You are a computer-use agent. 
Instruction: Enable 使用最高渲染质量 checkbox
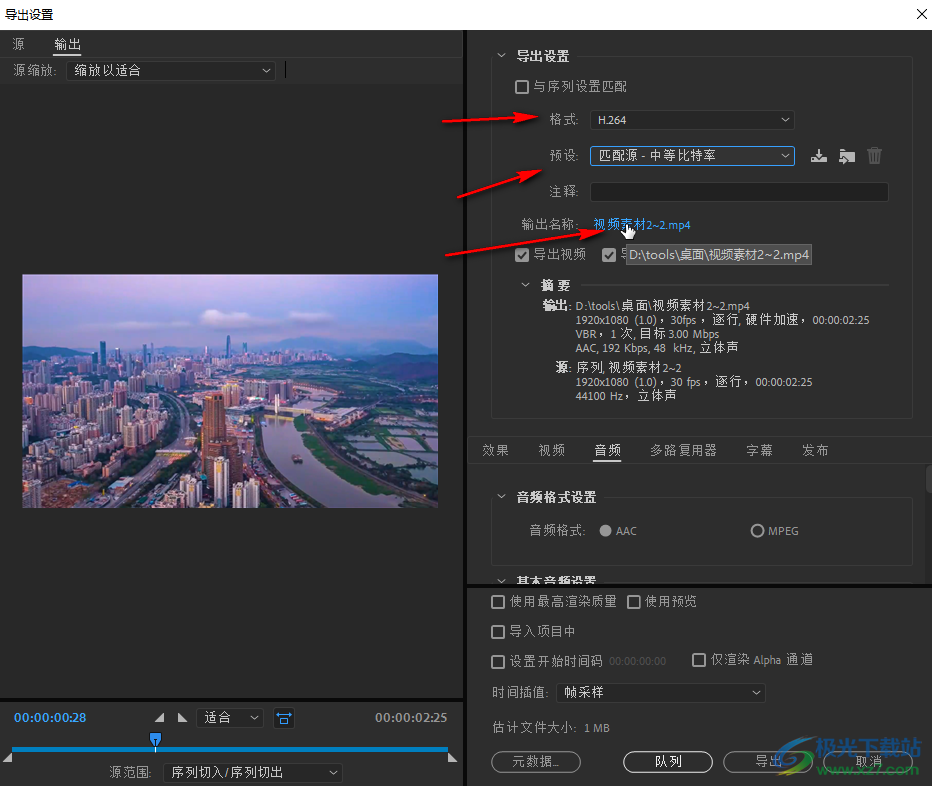click(498, 602)
